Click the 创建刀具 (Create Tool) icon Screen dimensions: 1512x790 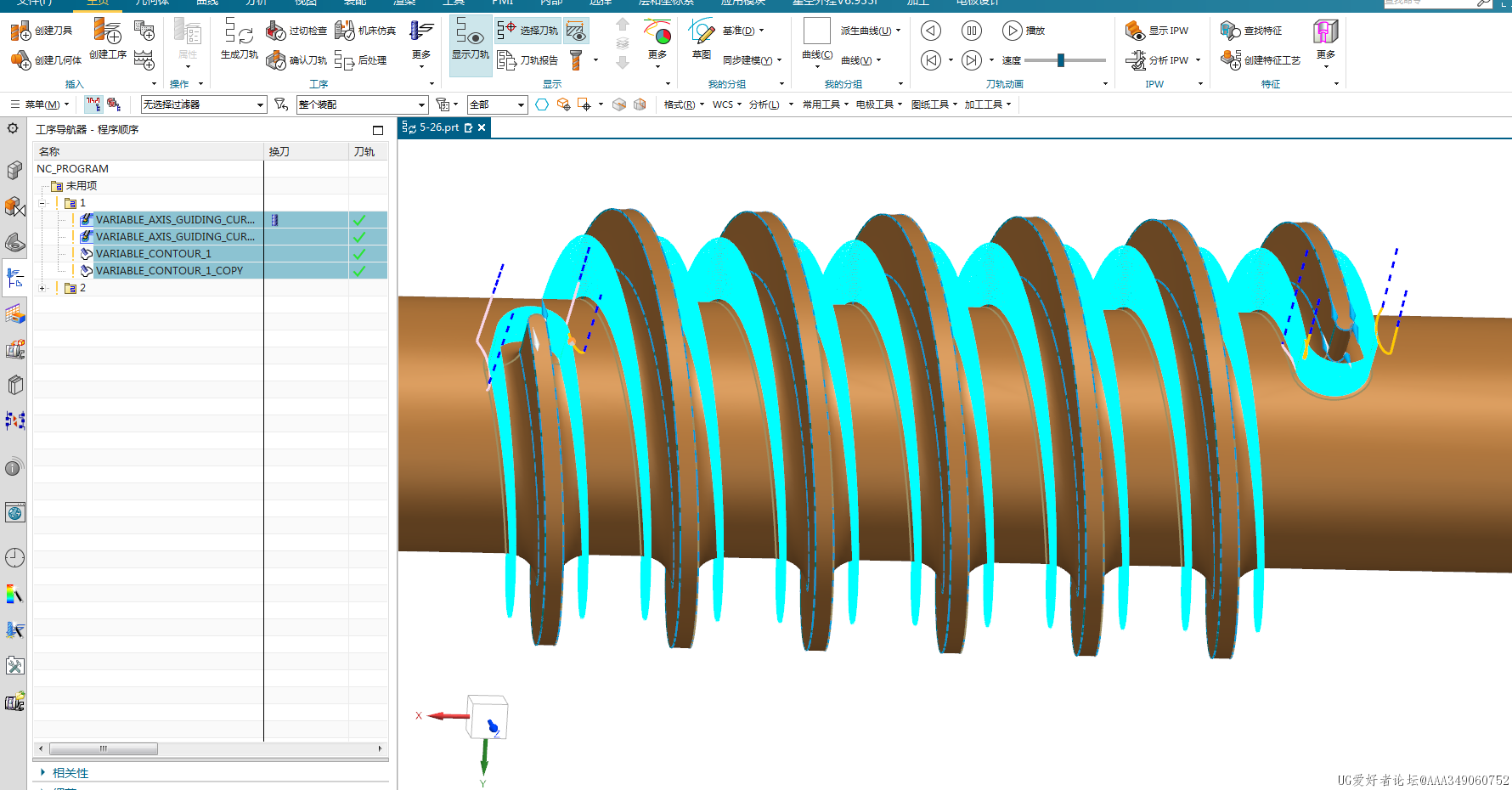(x=20, y=31)
